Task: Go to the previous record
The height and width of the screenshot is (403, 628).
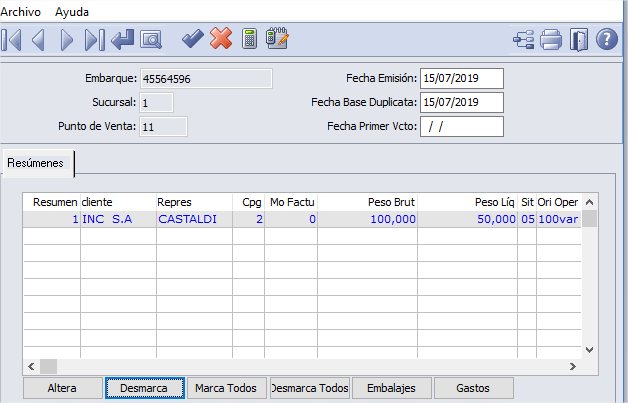Action: [38, 40]
